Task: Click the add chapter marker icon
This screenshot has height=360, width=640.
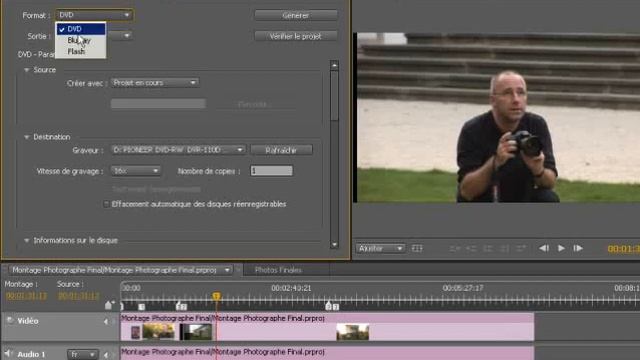Action: point(109,305)
